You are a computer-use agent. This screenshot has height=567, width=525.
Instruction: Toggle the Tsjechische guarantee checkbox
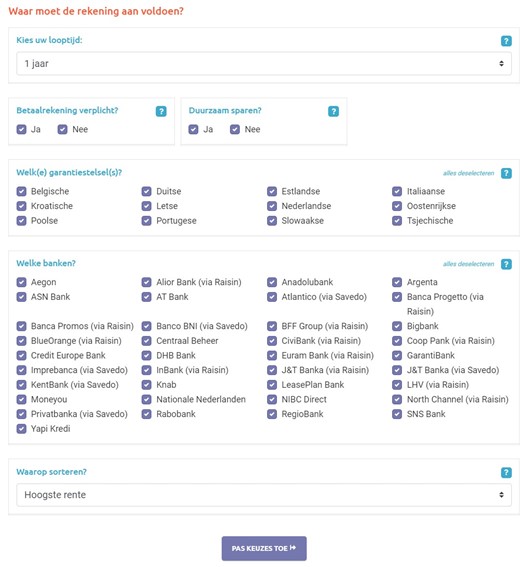pos(397,221)
